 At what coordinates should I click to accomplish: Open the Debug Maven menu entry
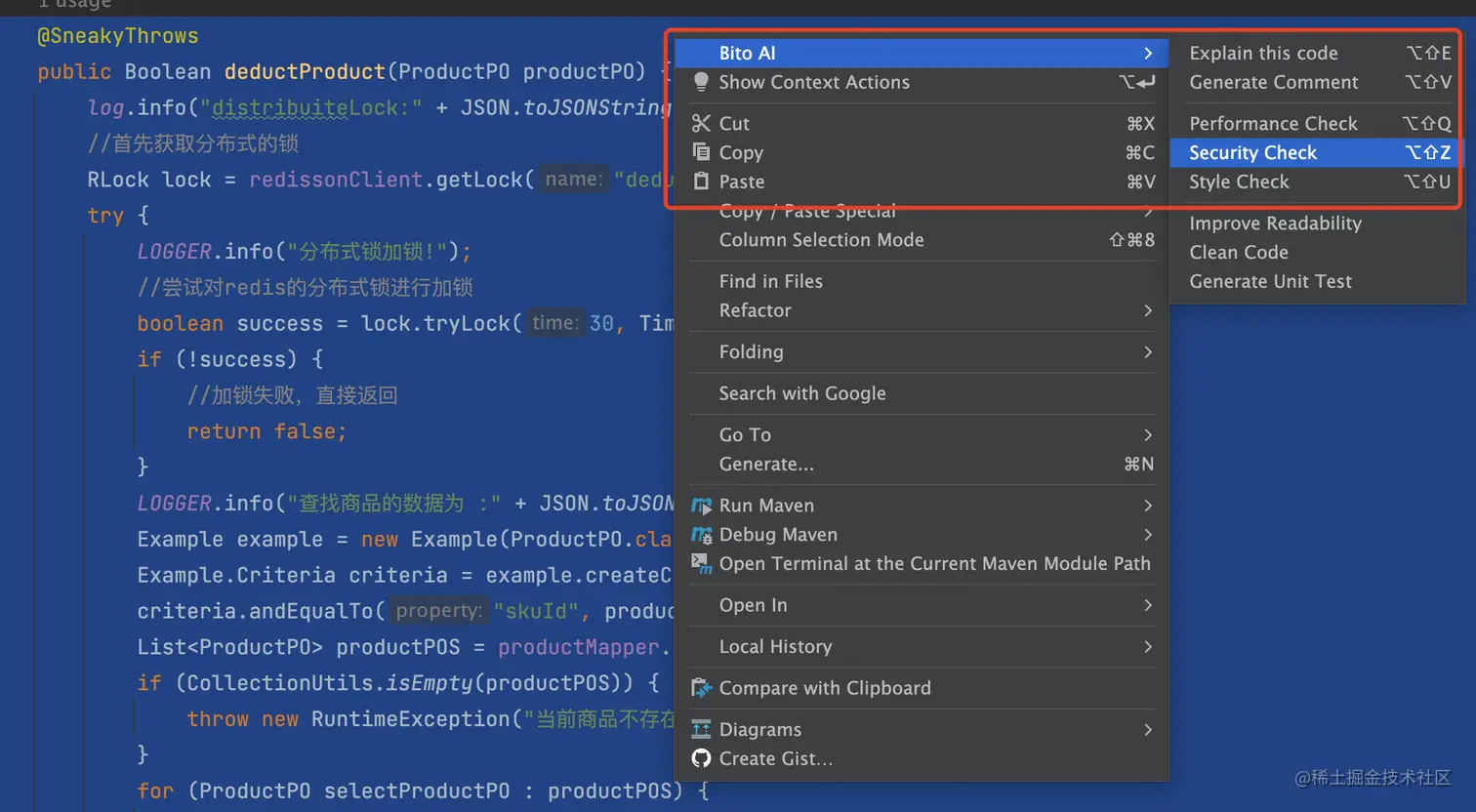(922, 535)
